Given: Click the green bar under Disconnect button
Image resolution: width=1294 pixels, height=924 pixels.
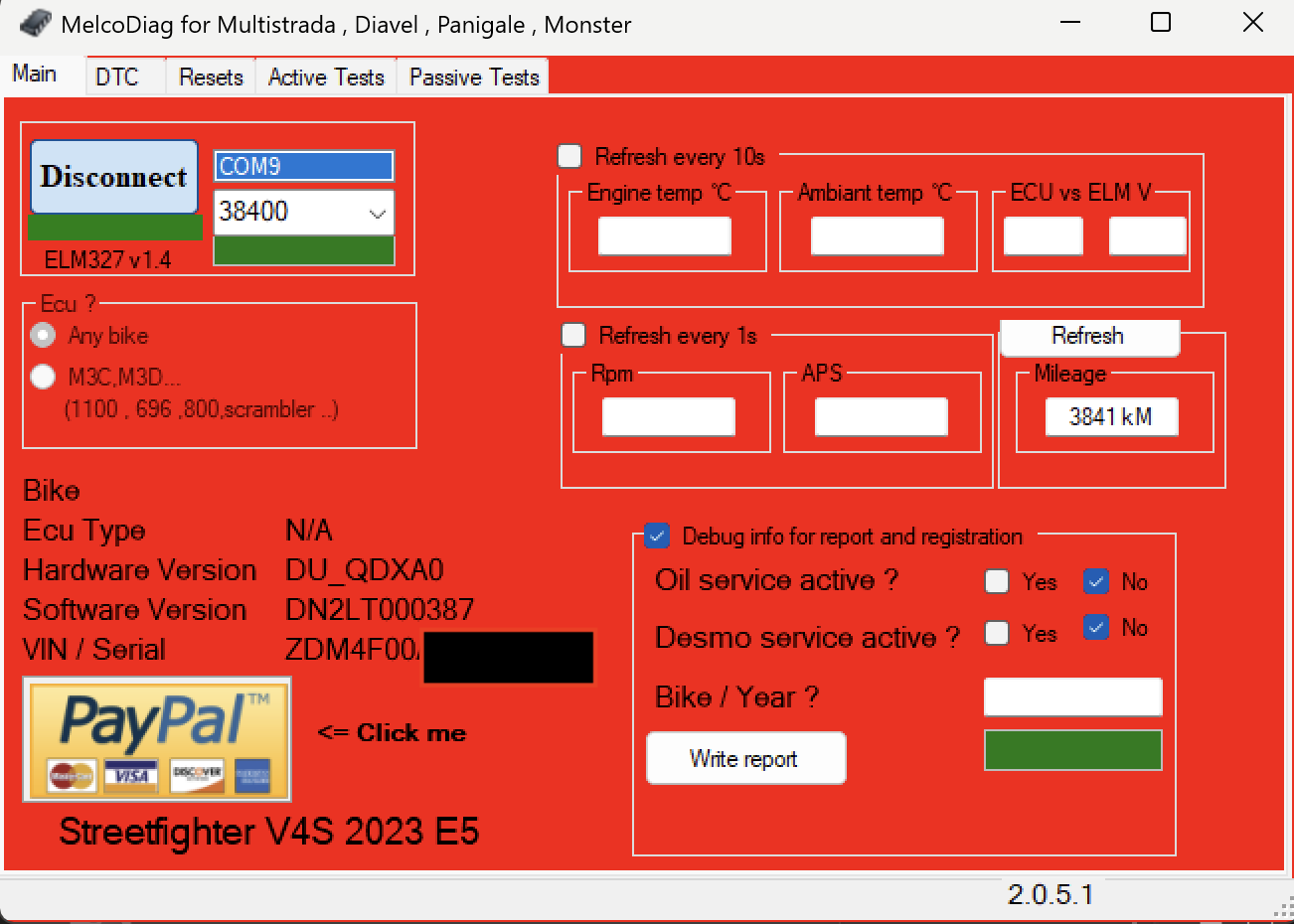Looking at the screenshot, I should (115, 228).
